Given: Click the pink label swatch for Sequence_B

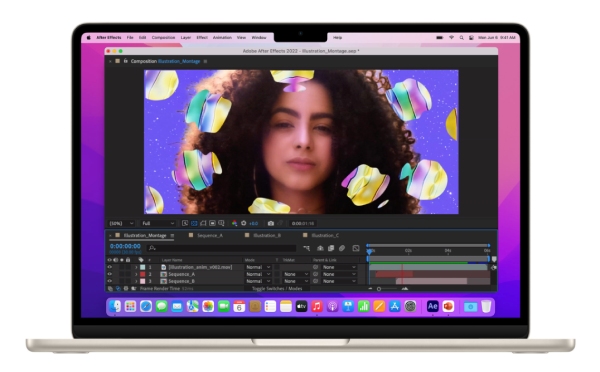Looking at the screenshot, I should (143, 281).
